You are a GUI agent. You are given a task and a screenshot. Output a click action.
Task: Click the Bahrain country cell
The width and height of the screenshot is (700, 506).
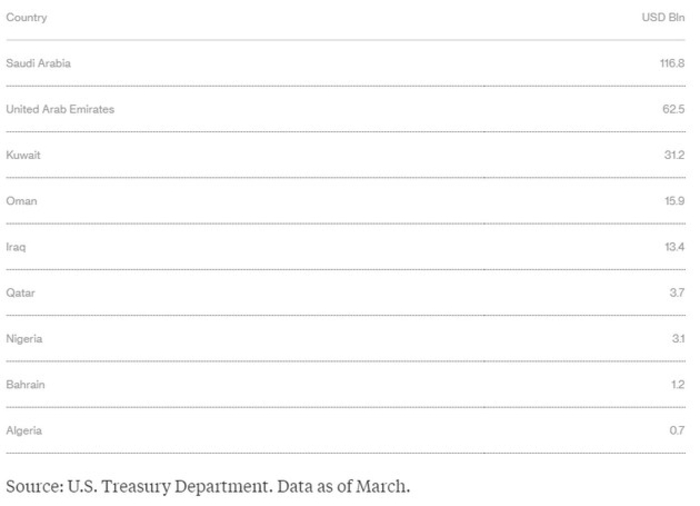point(24,385)
